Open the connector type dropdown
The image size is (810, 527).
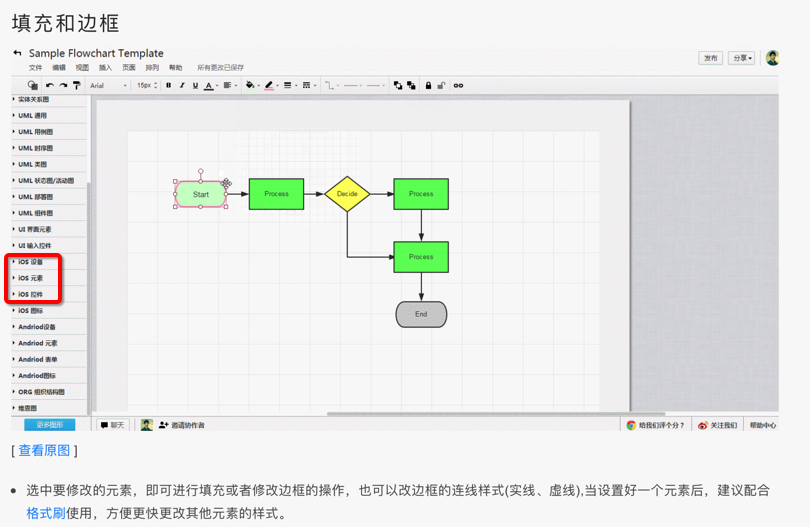tap(331, 85)
